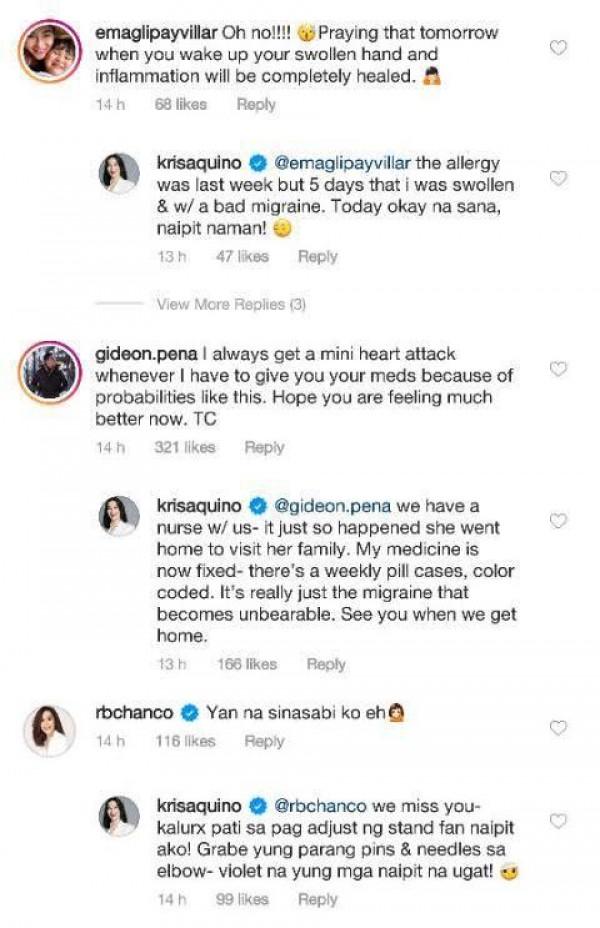
Task: Tap heart on krisaquino's reply about nurse
Action: coord(559,521)
